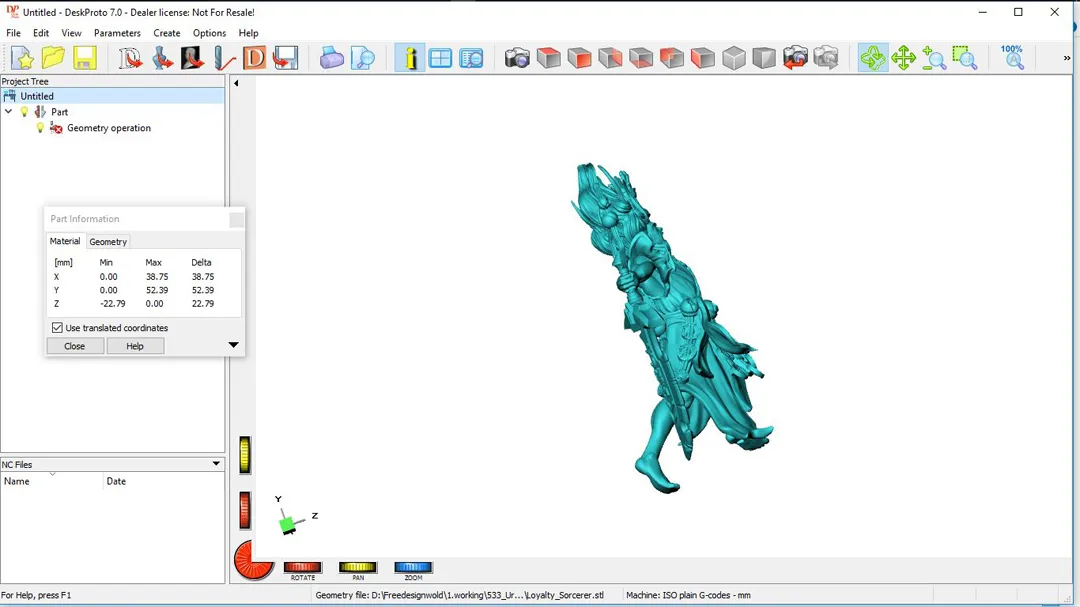Click the dark gray isometric cube icon
This screenshot has width=1080, height=607.
[764, 58]
